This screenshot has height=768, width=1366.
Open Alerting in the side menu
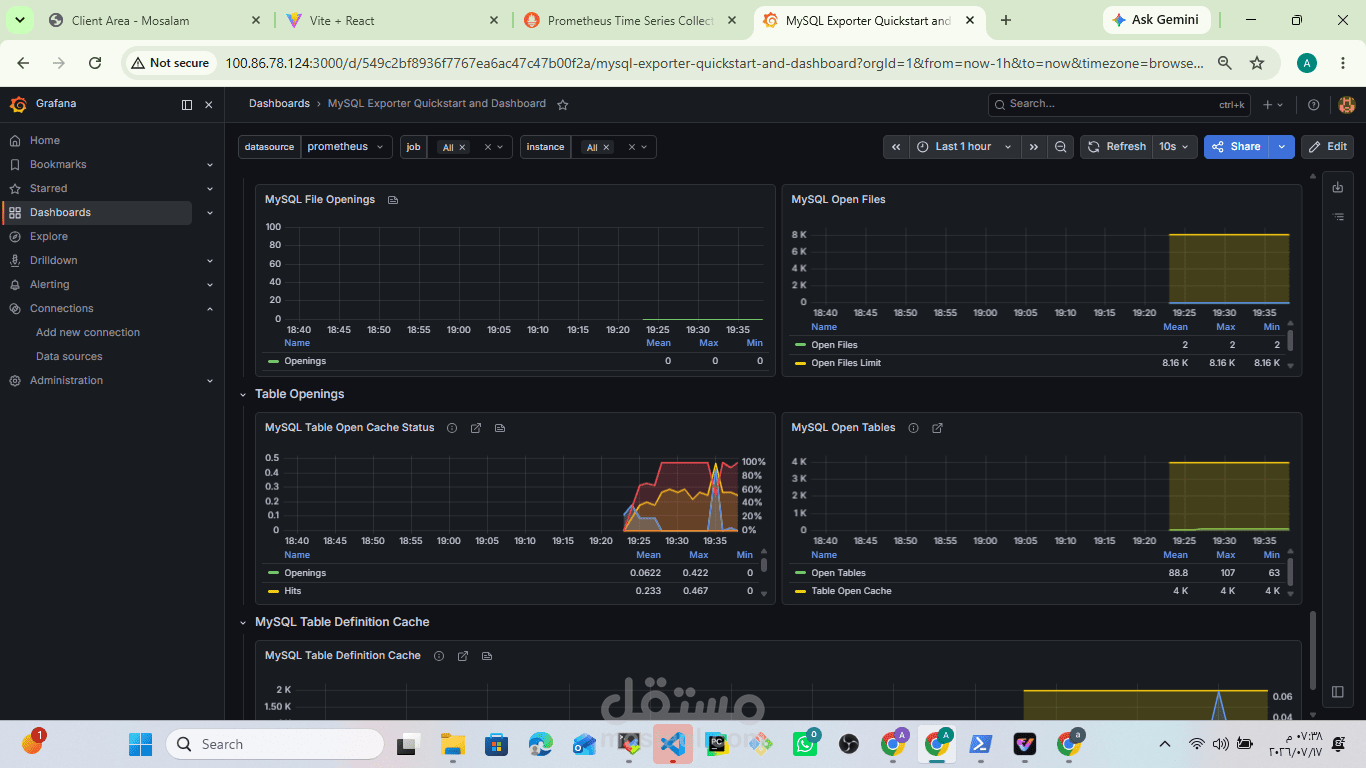pos(50,285)
